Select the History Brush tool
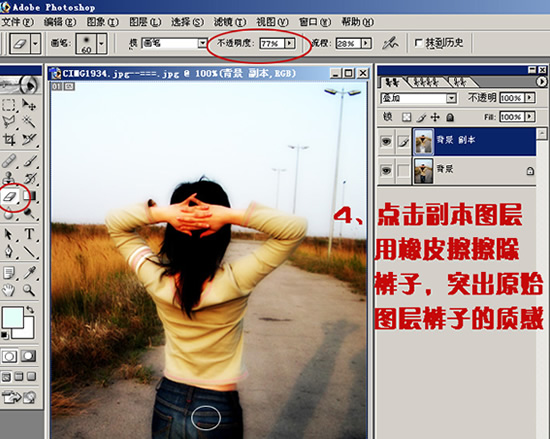Viewport: 550px width, 439px height. point(30,178)
